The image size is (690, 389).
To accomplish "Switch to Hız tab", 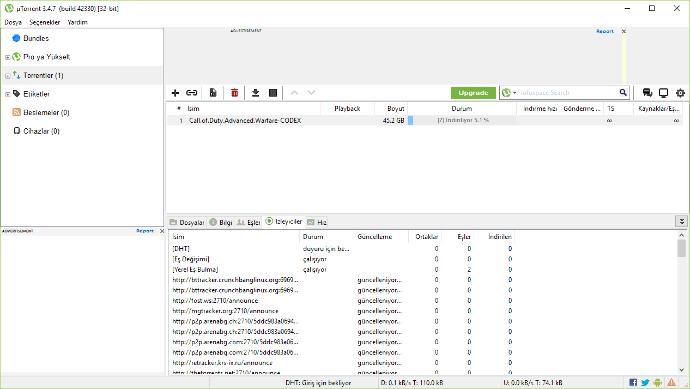I will point(317,222).
